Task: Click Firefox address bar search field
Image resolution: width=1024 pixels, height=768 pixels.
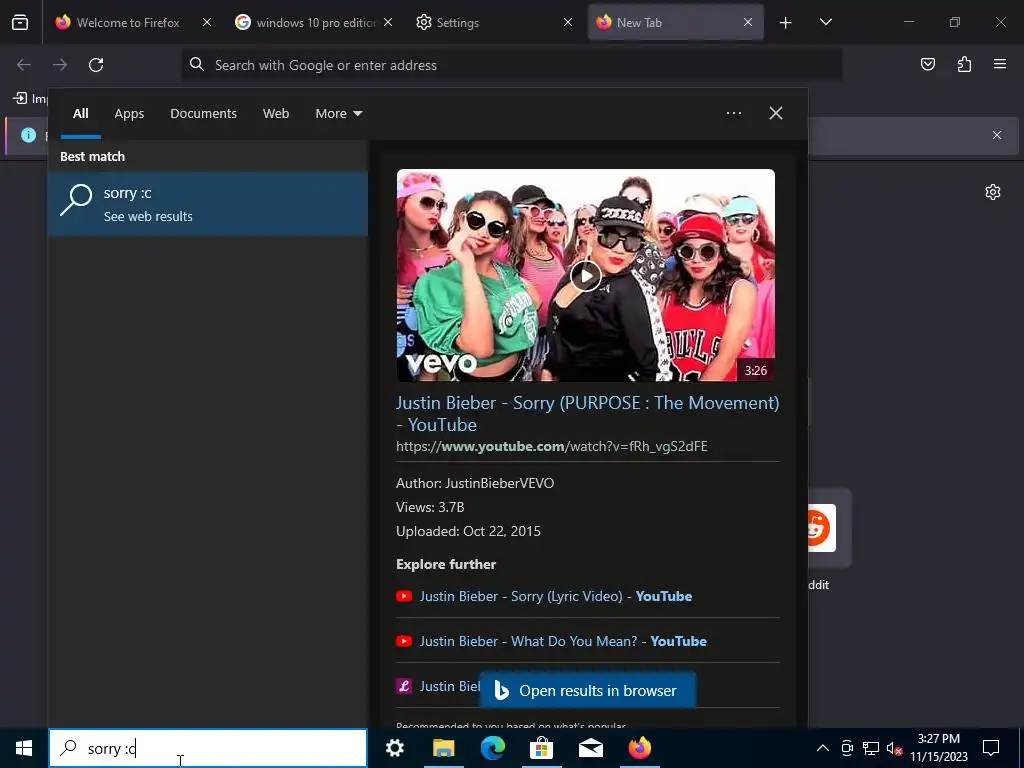Action: point(511,65)
